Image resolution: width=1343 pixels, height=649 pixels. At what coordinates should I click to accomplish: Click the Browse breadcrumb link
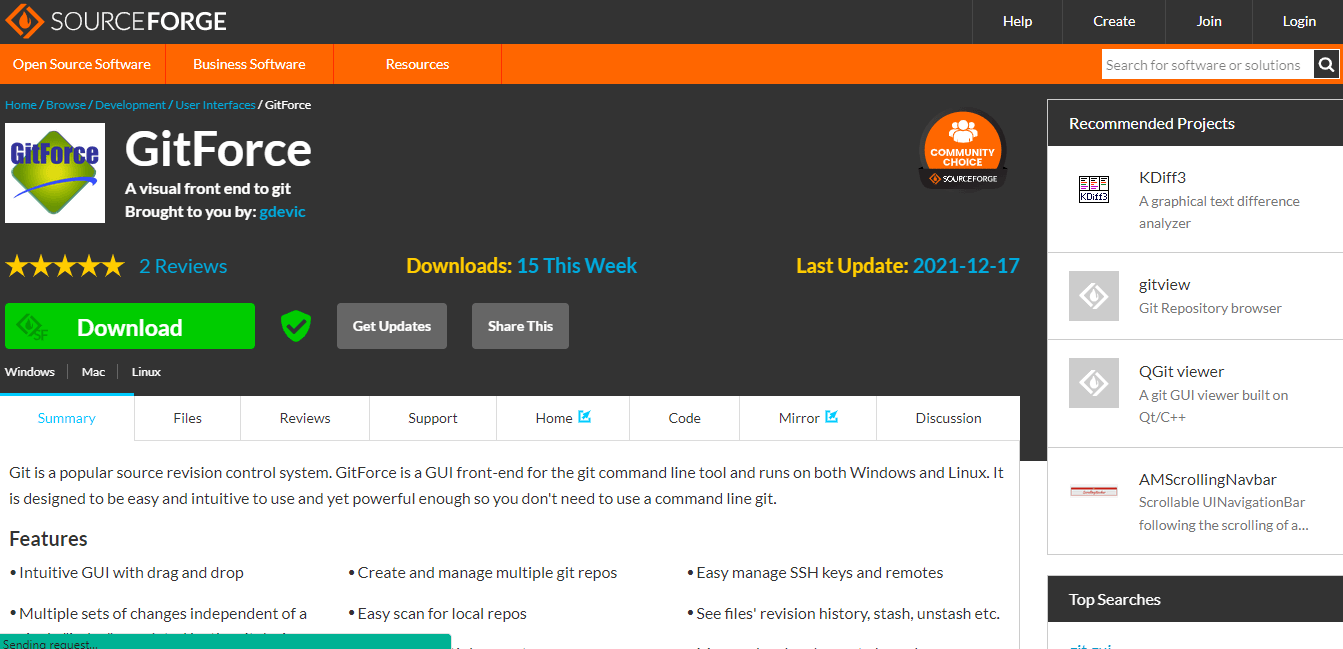click(x=66, y=105)
